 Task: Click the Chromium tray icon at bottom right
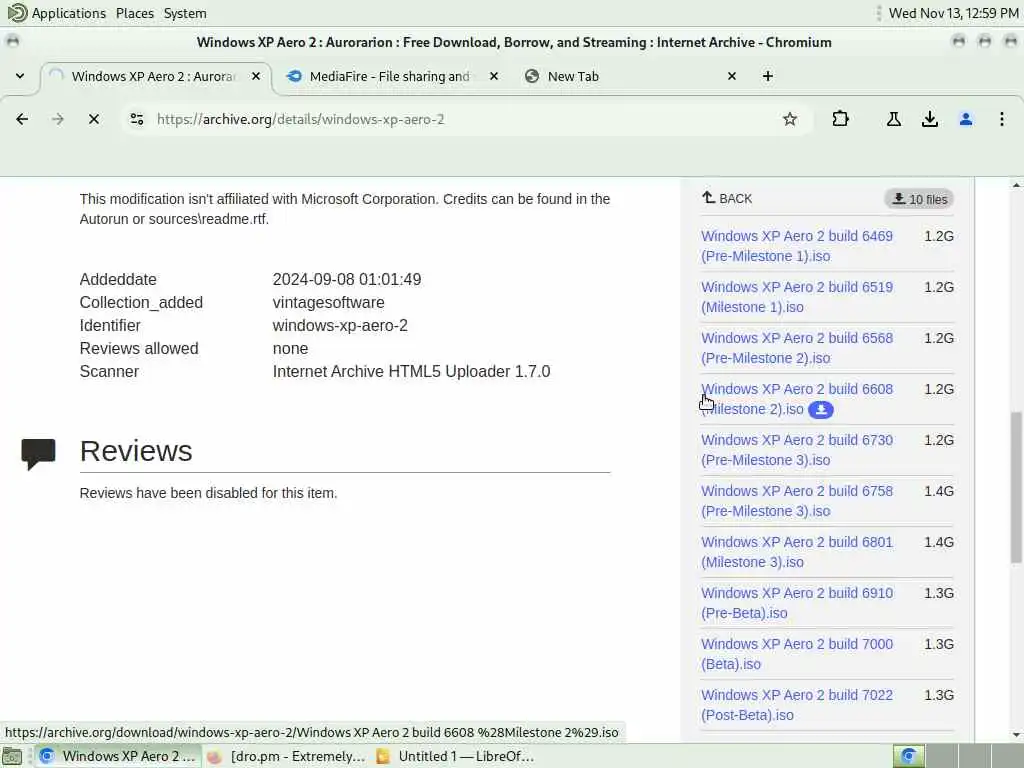click(908, 756)
